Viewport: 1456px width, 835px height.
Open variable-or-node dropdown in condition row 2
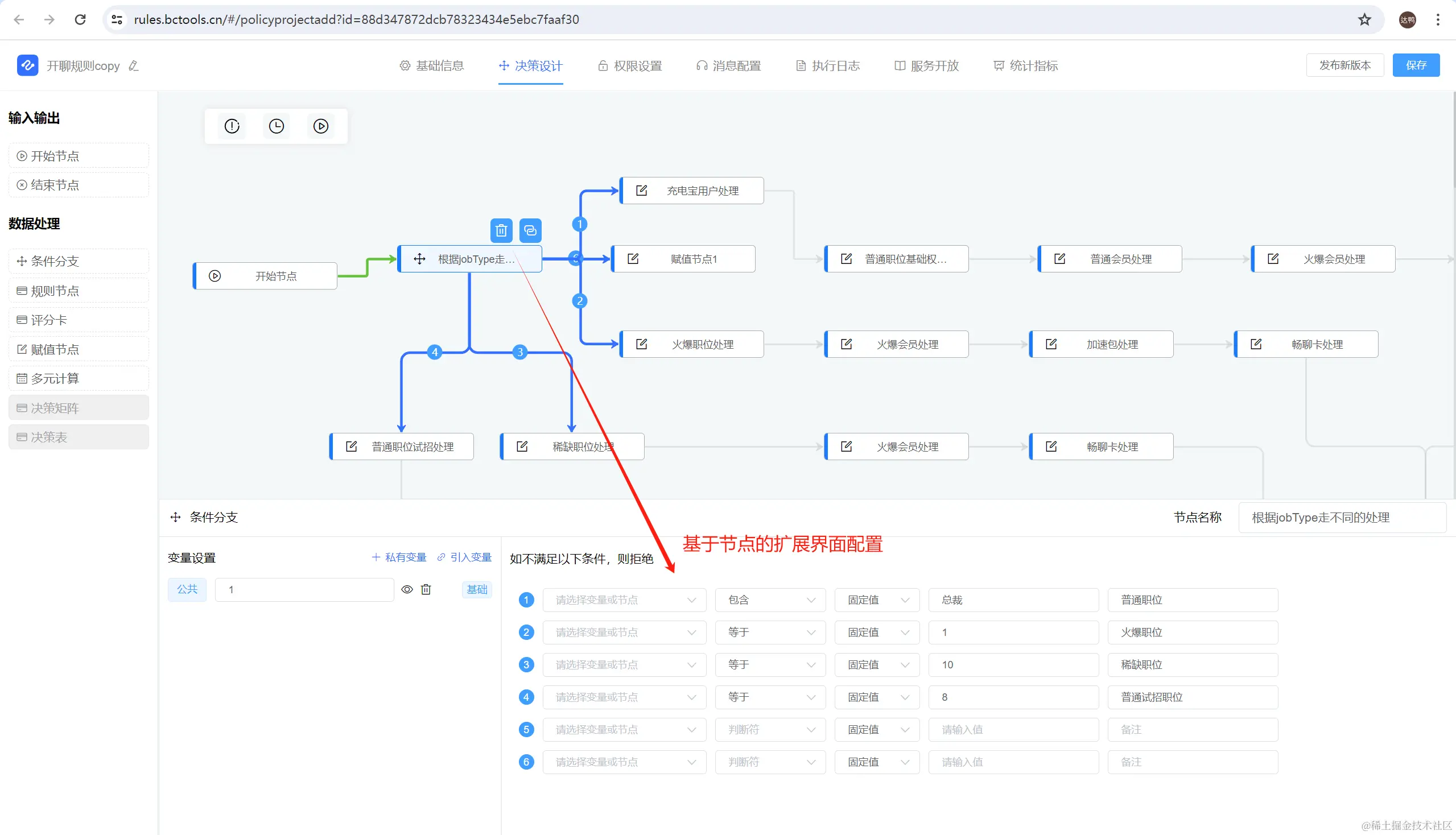(x=624, y=633)
